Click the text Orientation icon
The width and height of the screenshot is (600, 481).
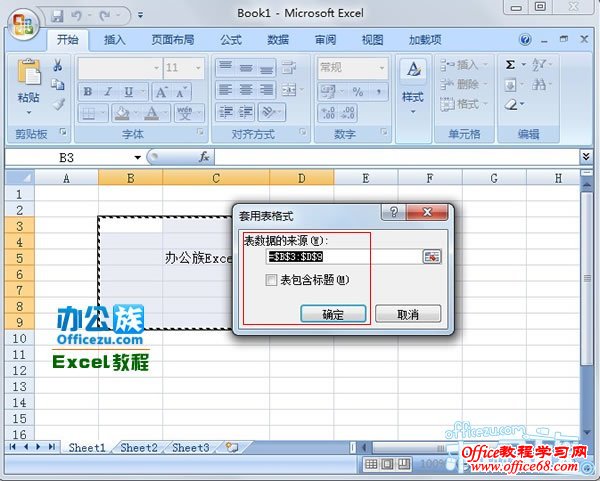[x=268, y=112]
